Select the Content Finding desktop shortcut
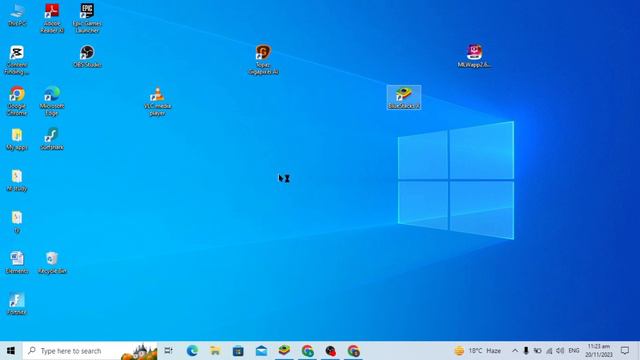This screenshot has width=640, height=360. [x=17, y=60]
